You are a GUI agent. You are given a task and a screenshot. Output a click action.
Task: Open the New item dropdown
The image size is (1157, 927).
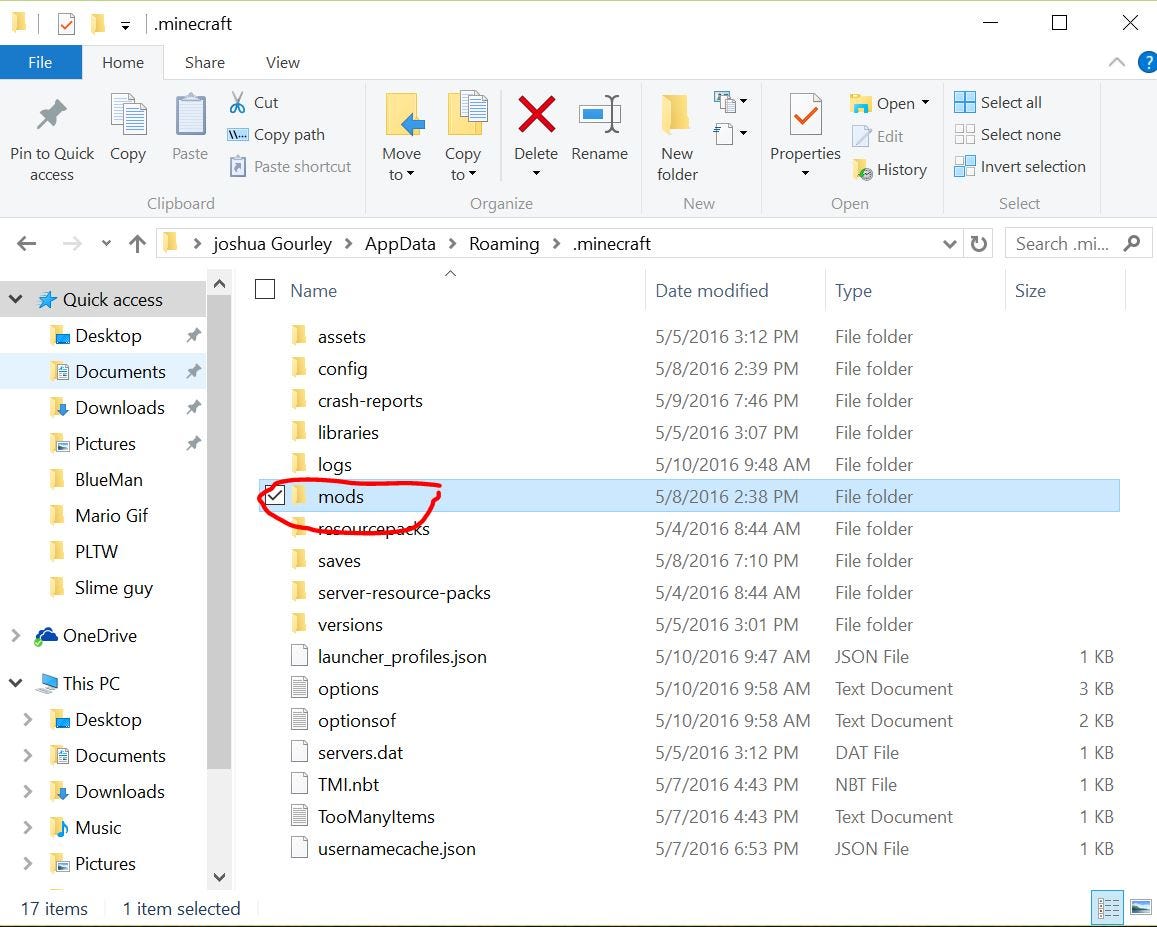click(730, 100)
